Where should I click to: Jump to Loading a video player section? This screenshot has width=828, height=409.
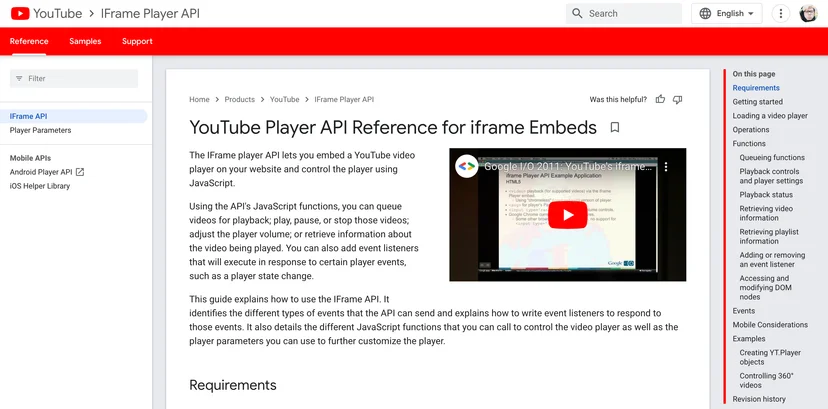[x=770, y=116]
